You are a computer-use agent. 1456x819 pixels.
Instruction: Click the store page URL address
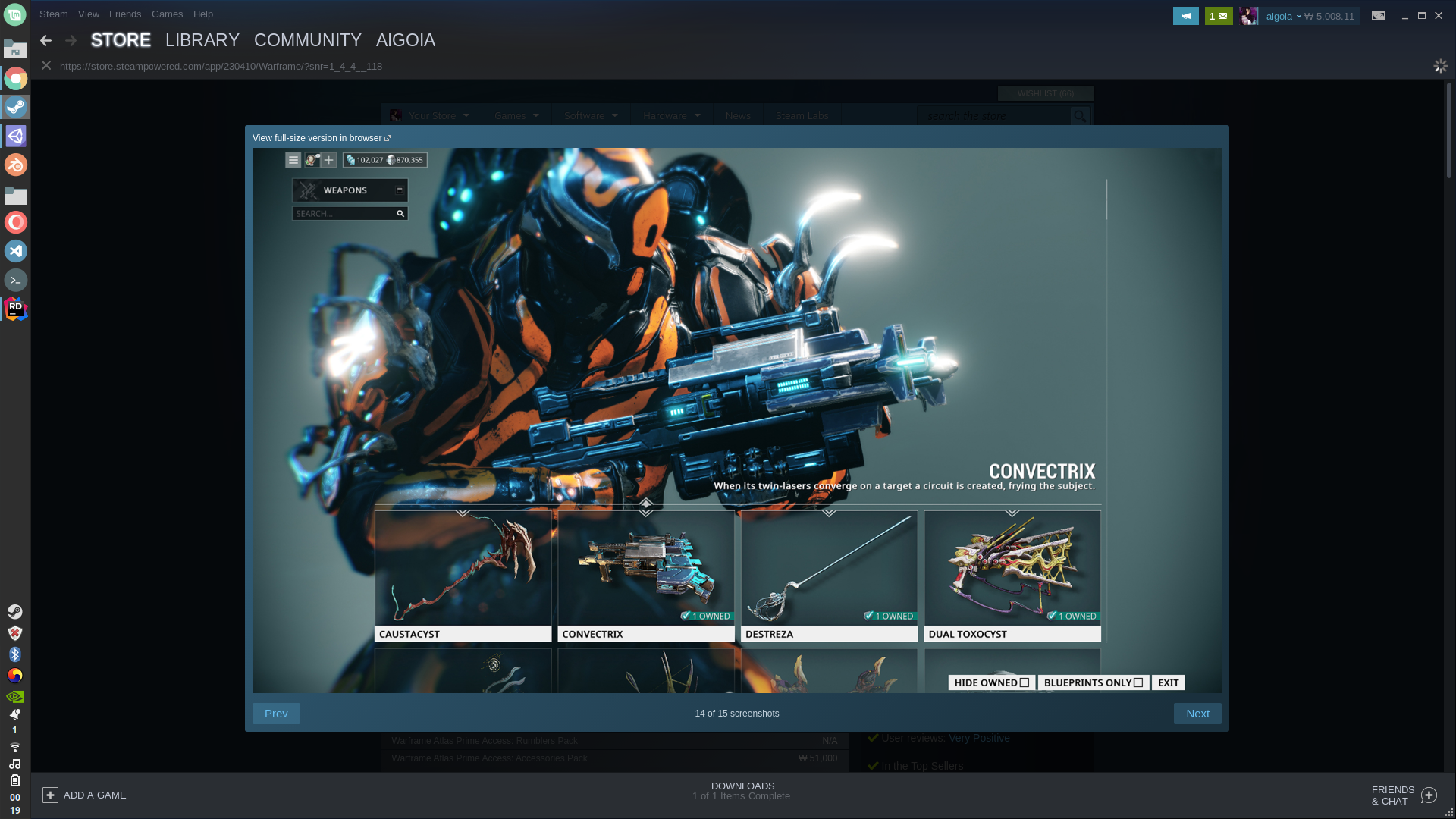coord(221,66)
